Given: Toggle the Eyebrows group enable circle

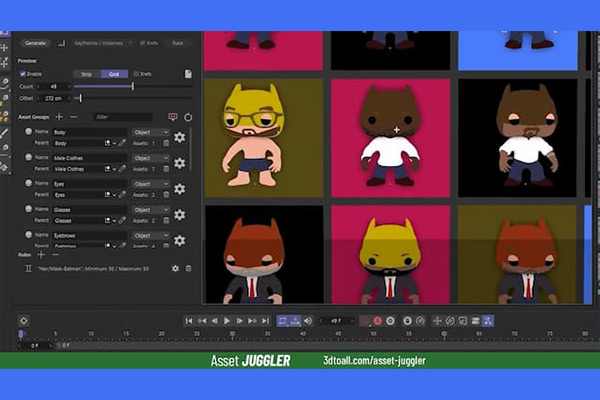Looking at the screenshot, I should (28, 234).
